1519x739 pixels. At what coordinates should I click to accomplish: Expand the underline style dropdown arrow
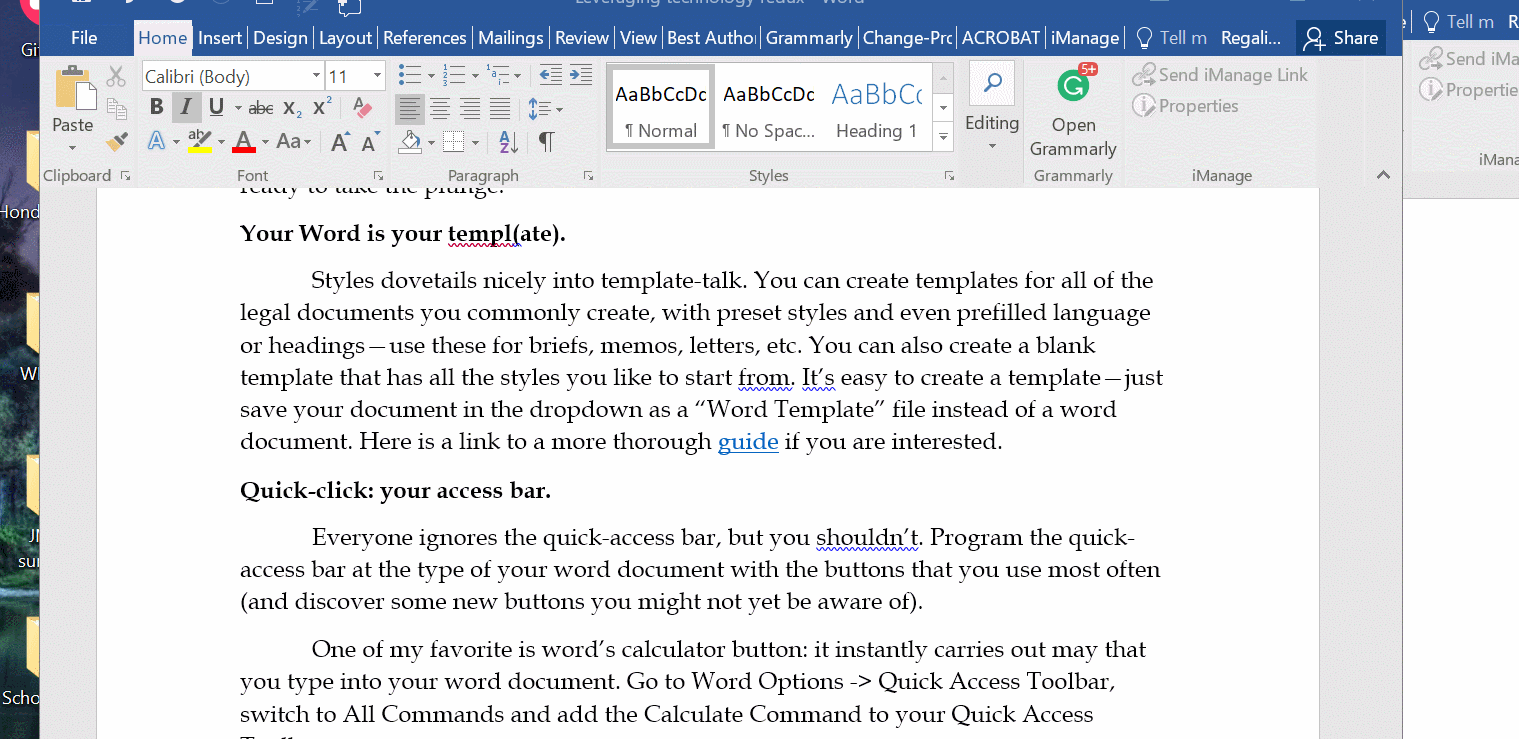point(237,108)
